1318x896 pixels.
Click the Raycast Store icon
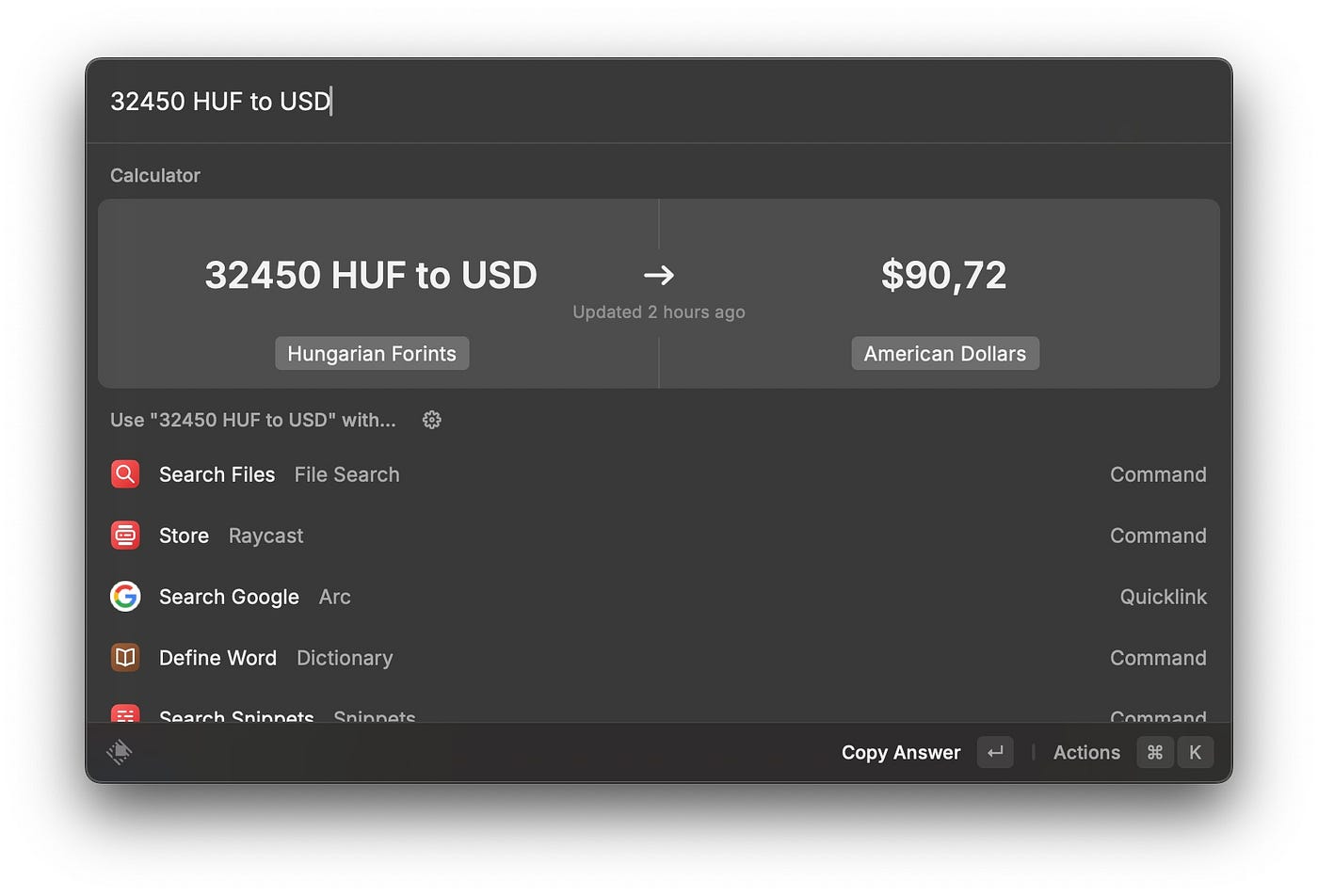(125, 536)
